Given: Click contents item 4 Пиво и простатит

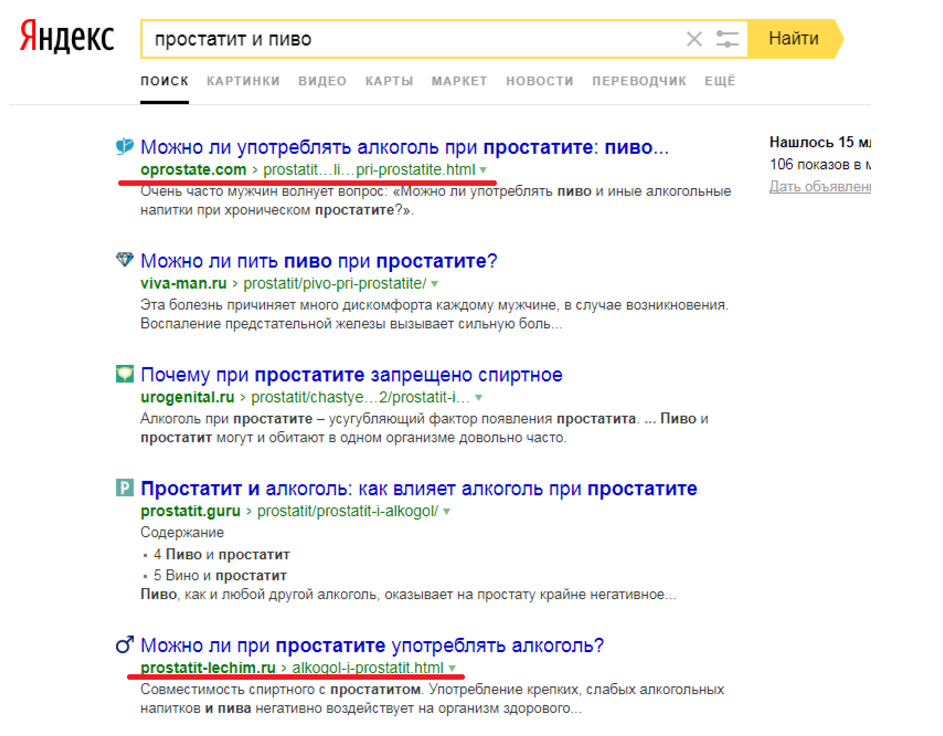Looking at the screenshot, I should [222, 554].
